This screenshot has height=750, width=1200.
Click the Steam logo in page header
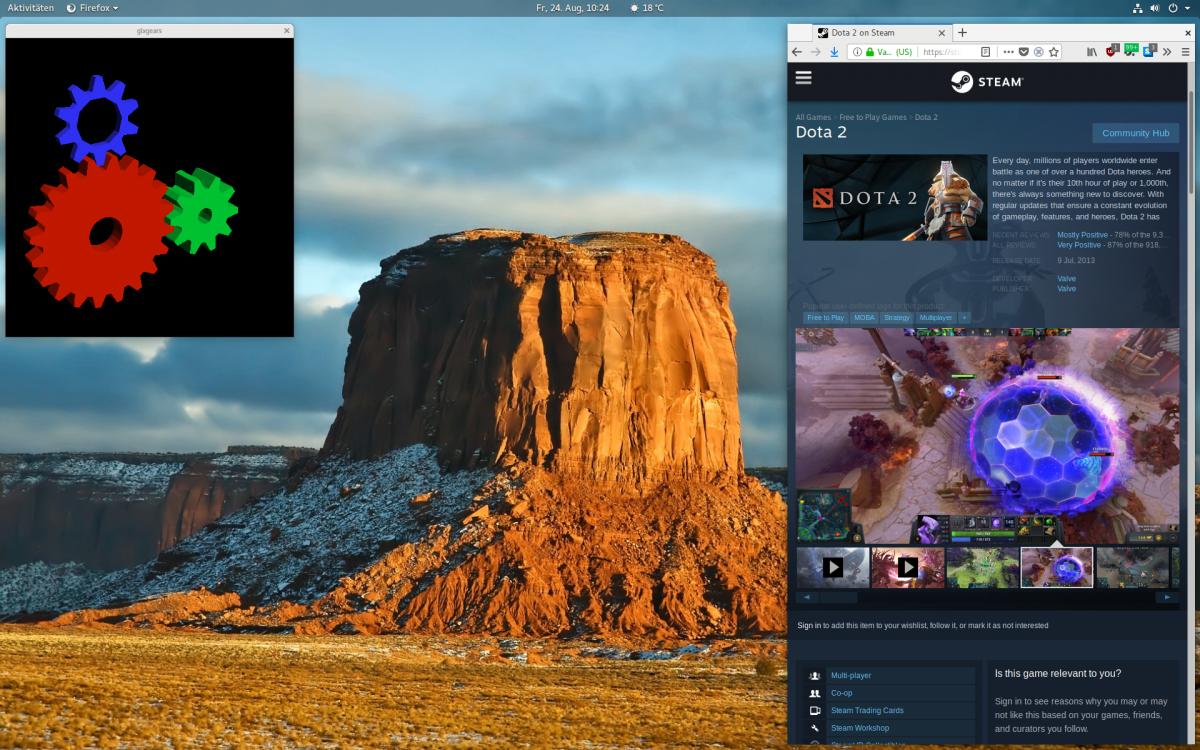987,81
